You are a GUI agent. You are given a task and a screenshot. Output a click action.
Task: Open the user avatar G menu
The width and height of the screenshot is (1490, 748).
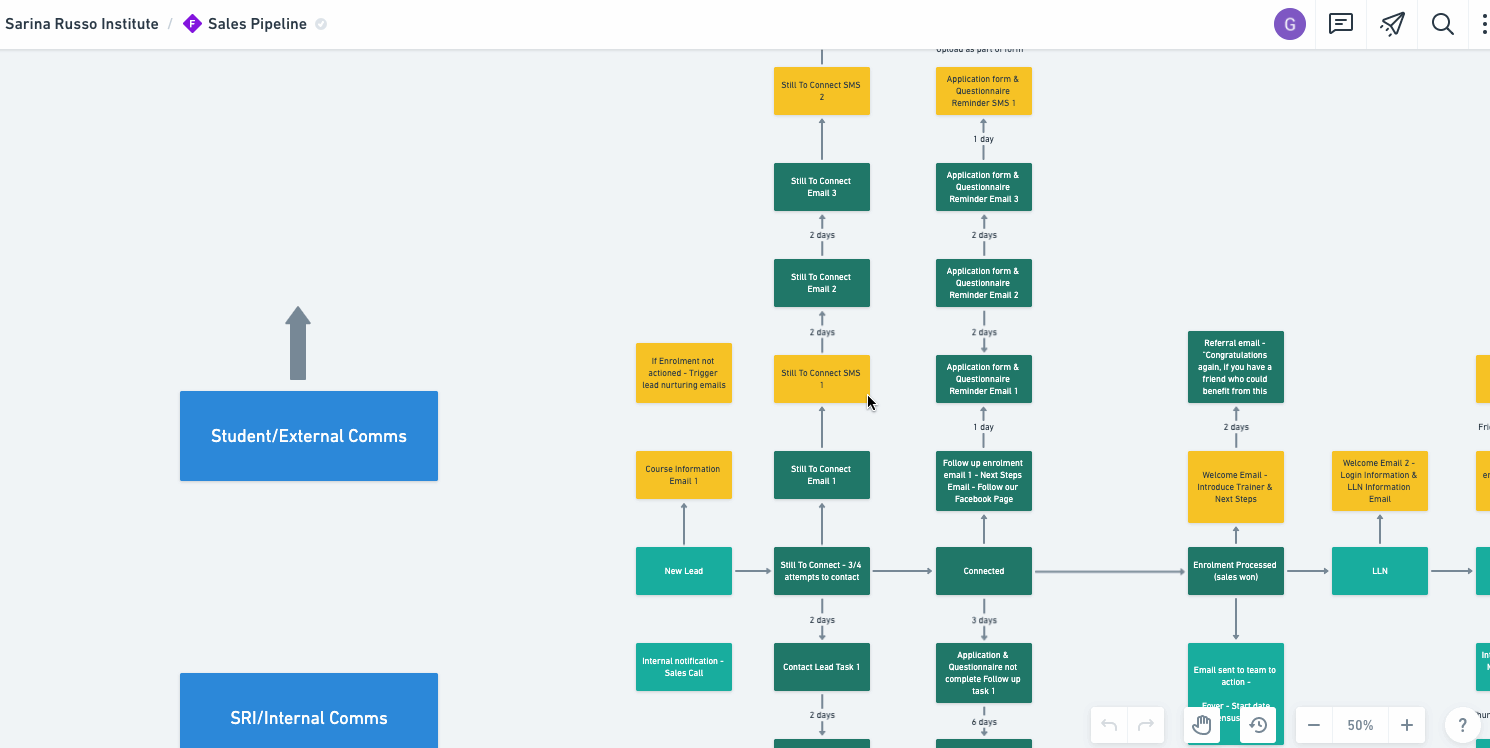(1290, 24)
